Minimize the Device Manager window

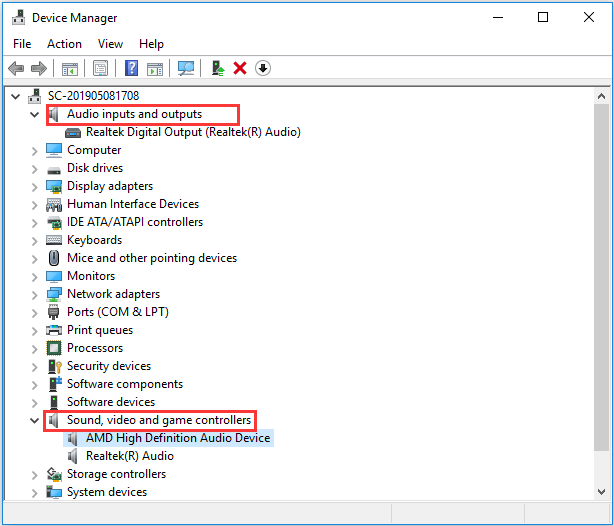point(498,18)
